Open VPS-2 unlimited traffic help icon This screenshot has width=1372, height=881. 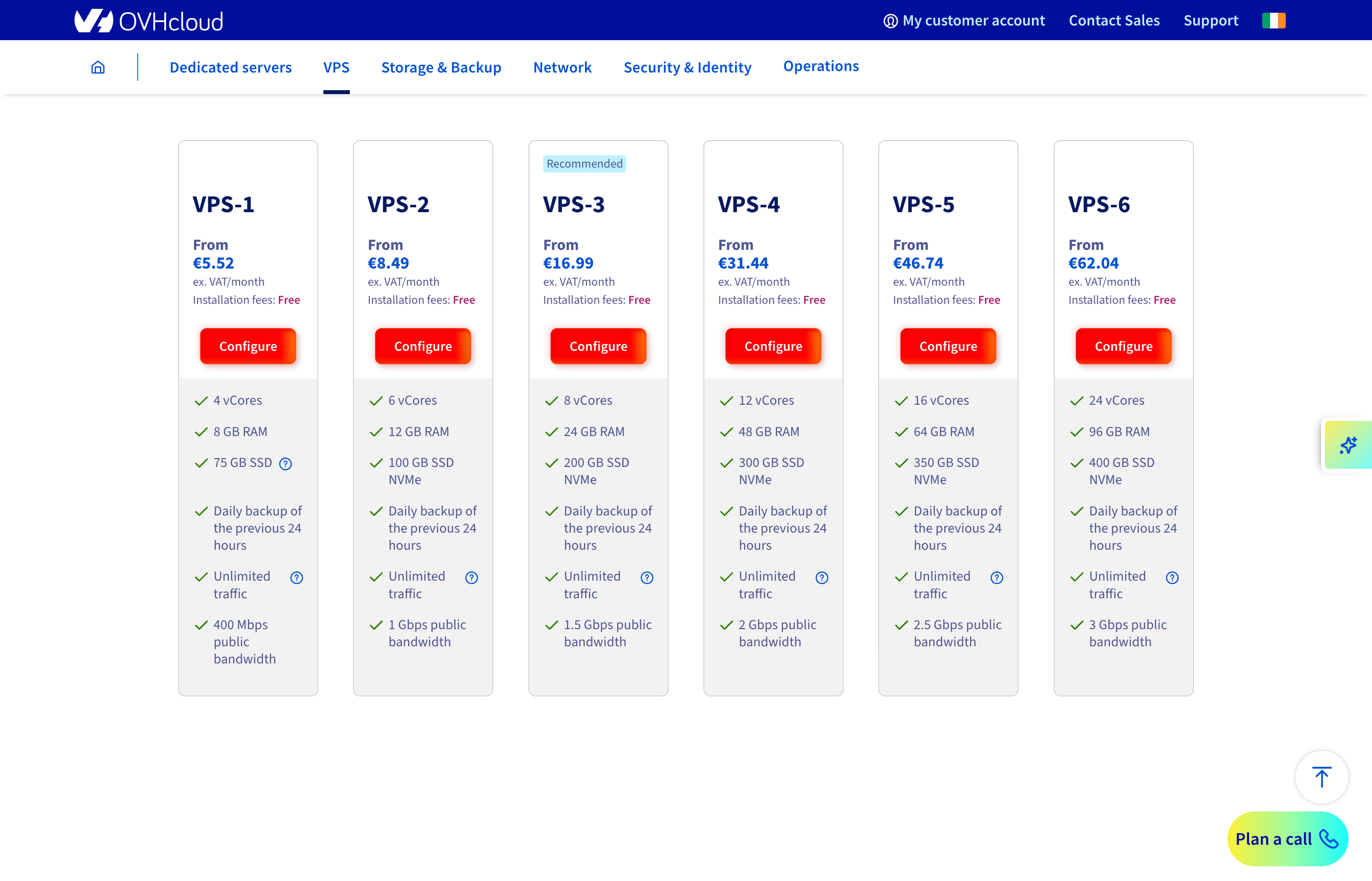[x=471, y=578]
